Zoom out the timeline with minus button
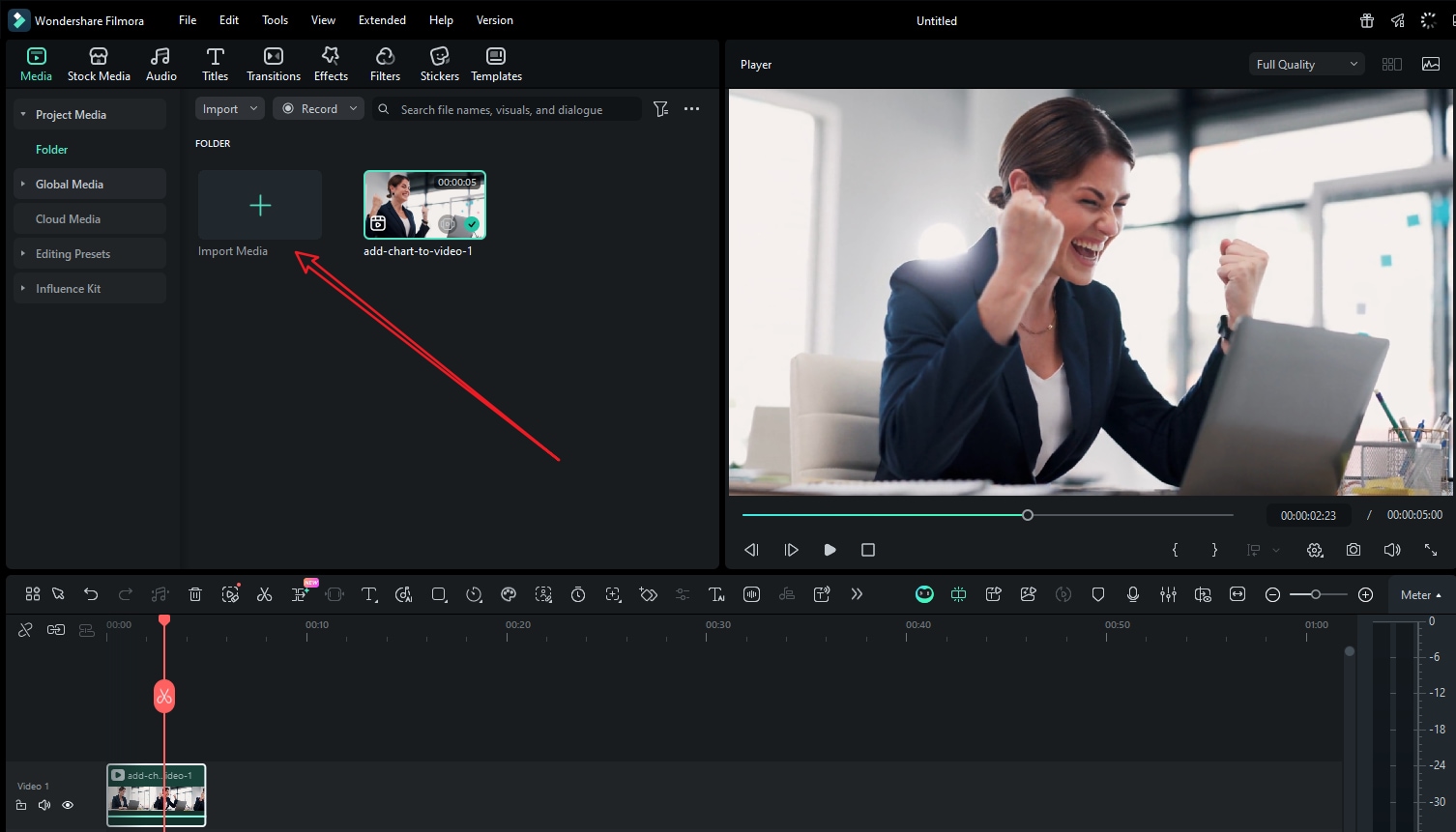The height and width of the screenshot is (832, 1456). click(x=1272, y=594)
